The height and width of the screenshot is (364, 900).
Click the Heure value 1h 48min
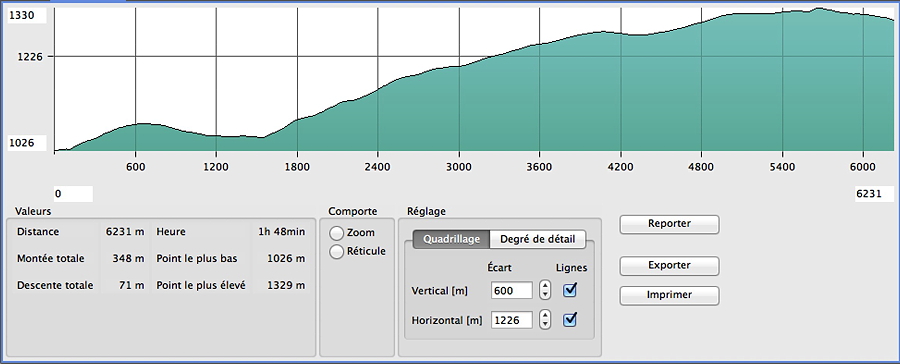pyautogui.click(x=282, y=232)
